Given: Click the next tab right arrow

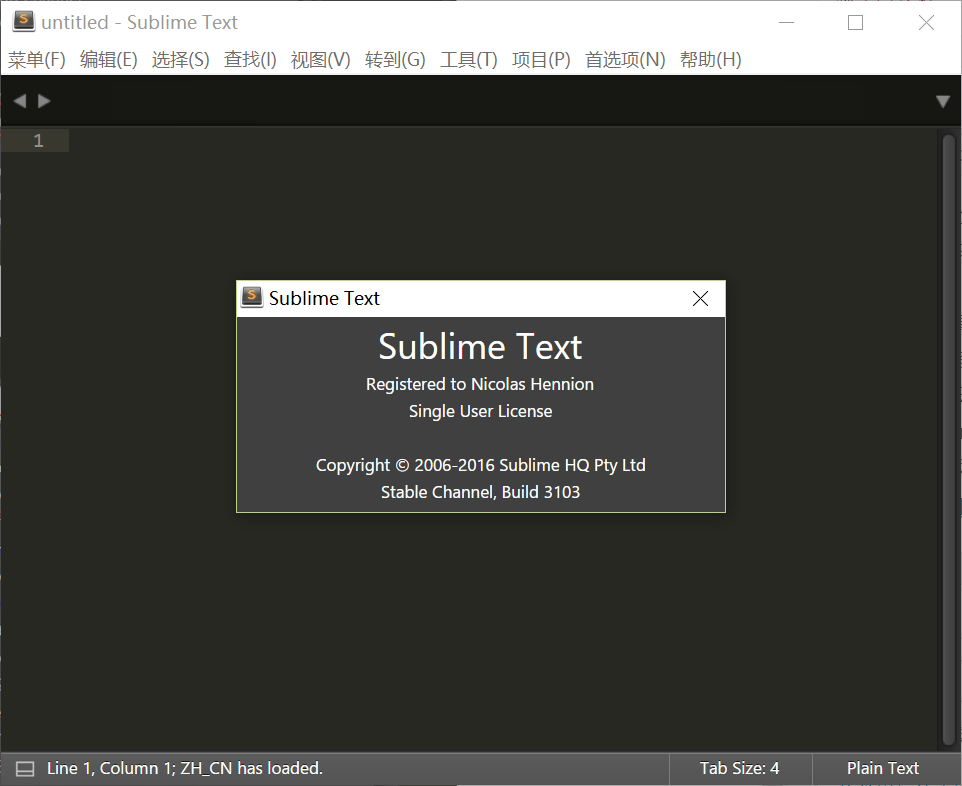Looking at the screenshot, I should pos(44,101).
